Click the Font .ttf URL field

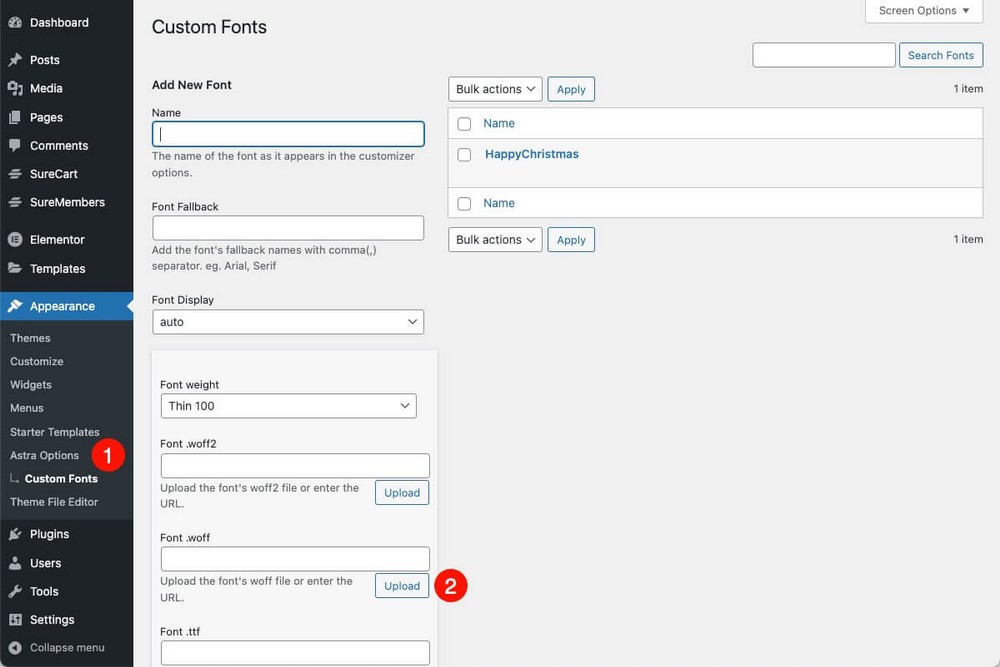pyautogui.click(x=295, y=653)
